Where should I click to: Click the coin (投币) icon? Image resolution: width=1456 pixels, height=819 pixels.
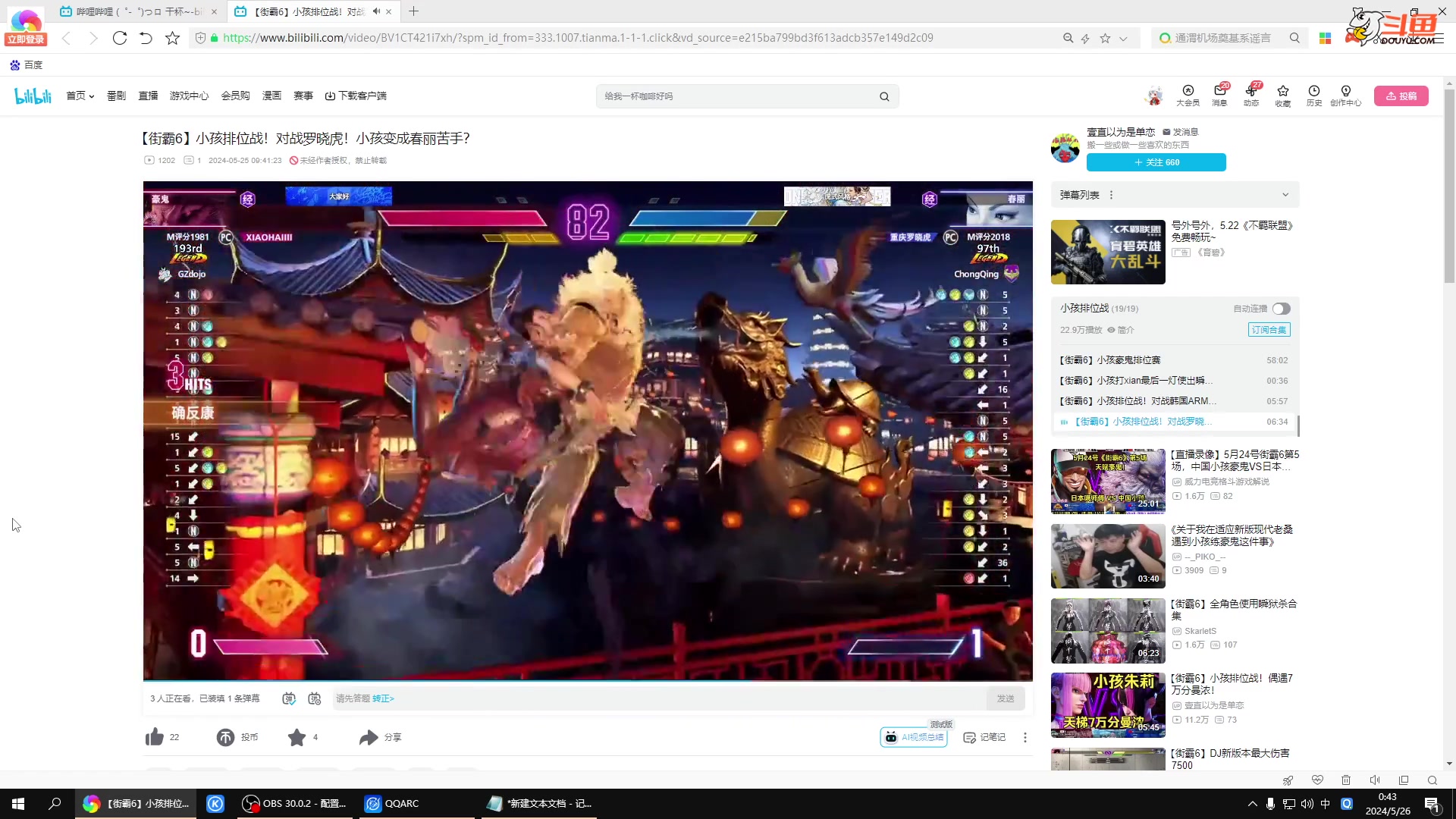(x=225, y=737)
